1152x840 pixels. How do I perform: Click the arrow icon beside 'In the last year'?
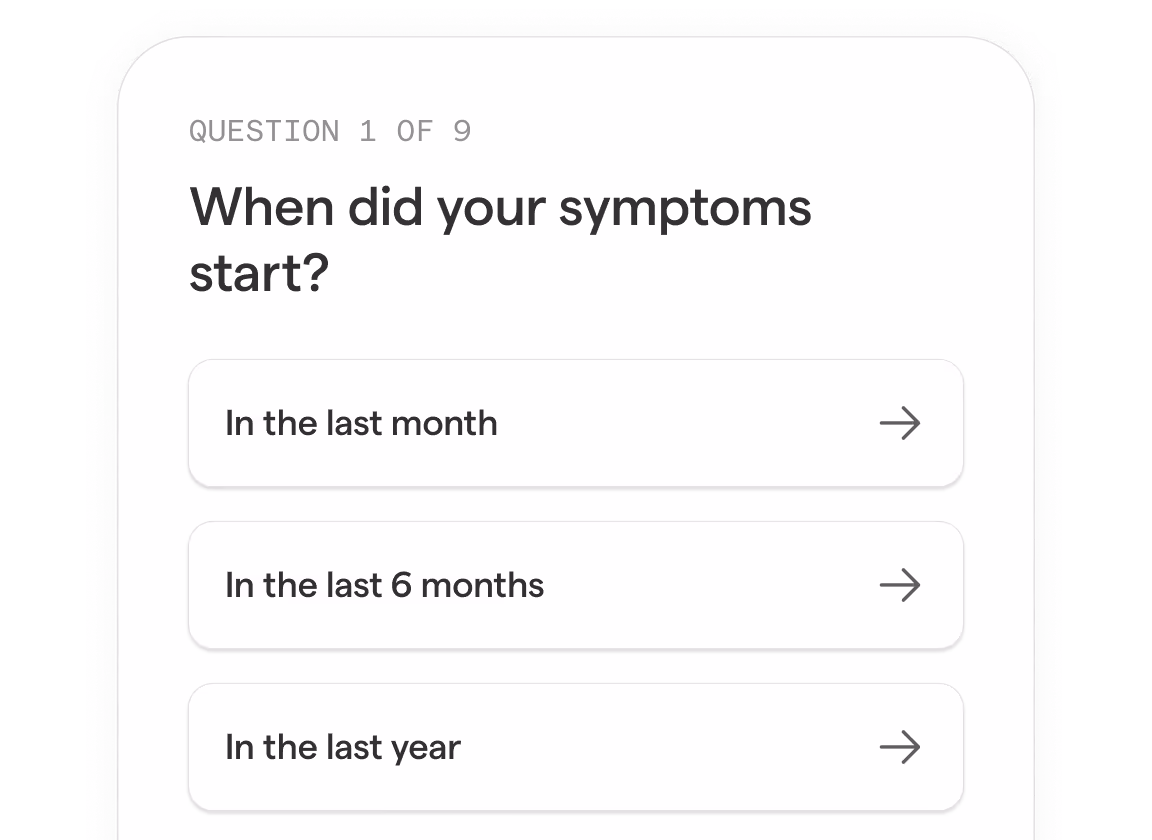click(901, 747)
